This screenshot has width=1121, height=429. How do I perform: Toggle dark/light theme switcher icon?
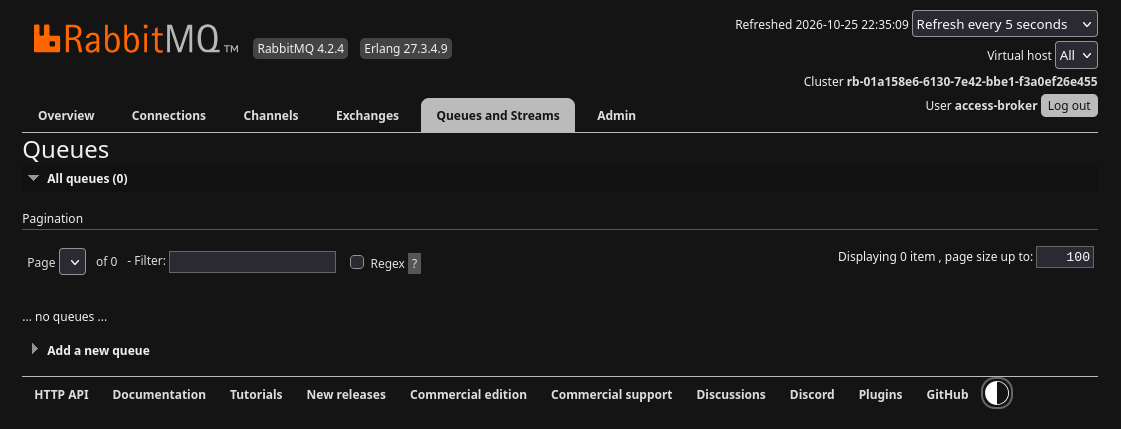(997, 393)
